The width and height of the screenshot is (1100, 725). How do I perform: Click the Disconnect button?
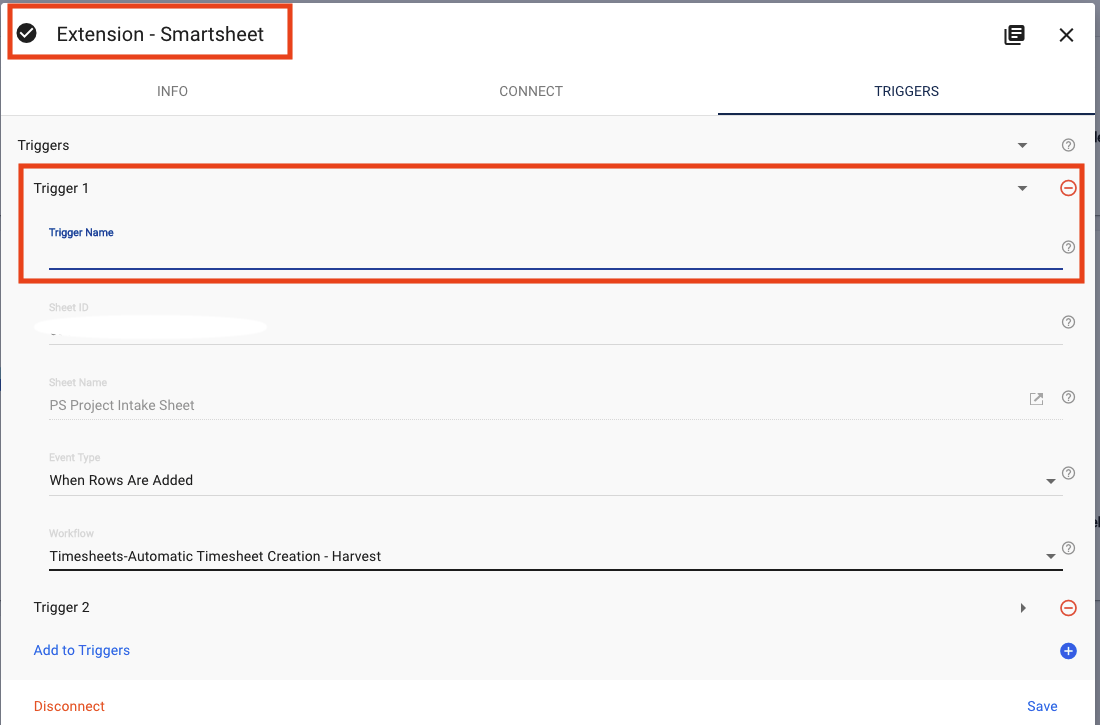coord(69,706)
